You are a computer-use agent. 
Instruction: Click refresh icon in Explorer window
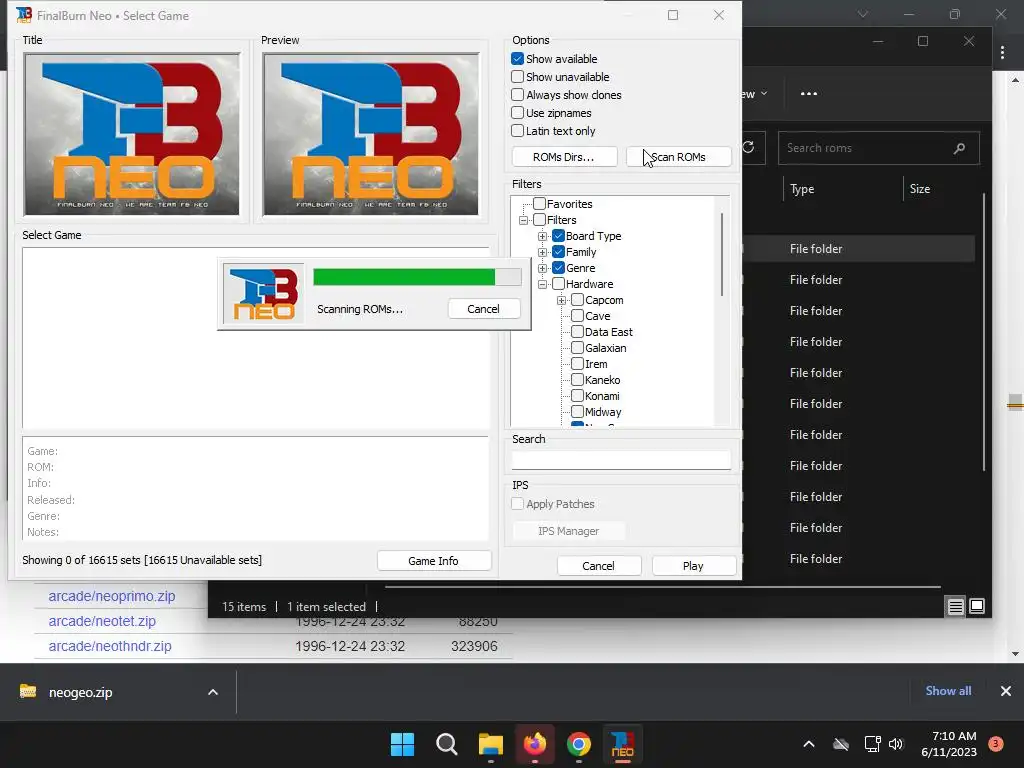(x=748, y=147)
